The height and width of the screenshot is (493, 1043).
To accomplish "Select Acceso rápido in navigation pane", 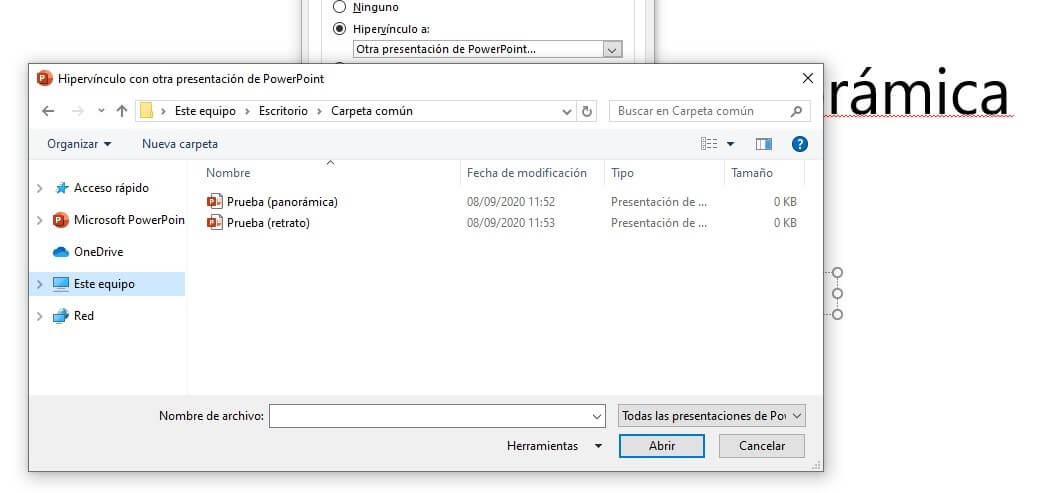I will coord(111,188).
